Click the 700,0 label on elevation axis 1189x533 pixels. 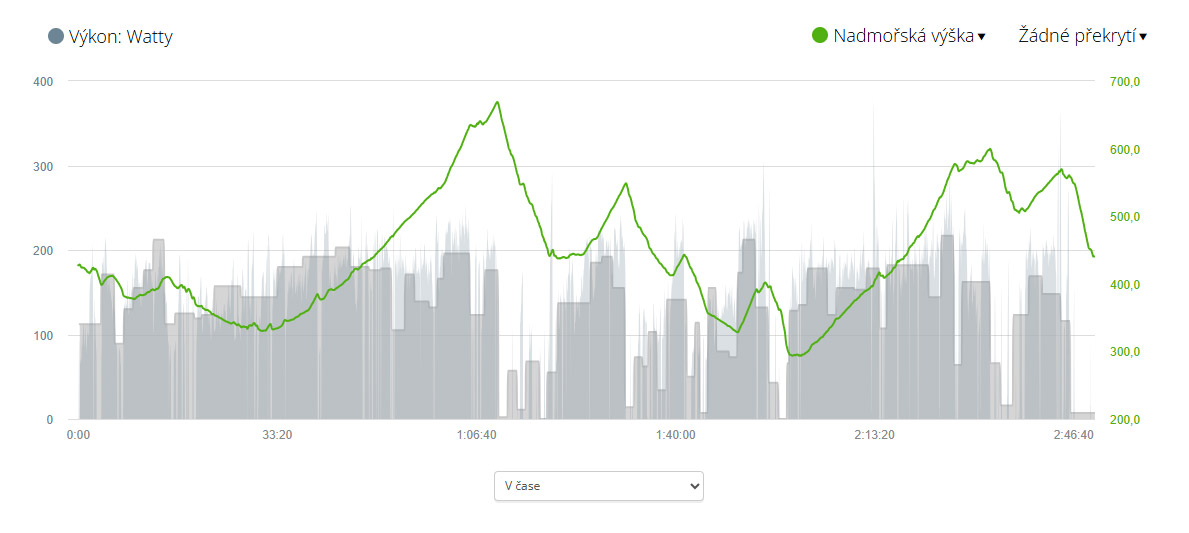tap(1126, 82)
